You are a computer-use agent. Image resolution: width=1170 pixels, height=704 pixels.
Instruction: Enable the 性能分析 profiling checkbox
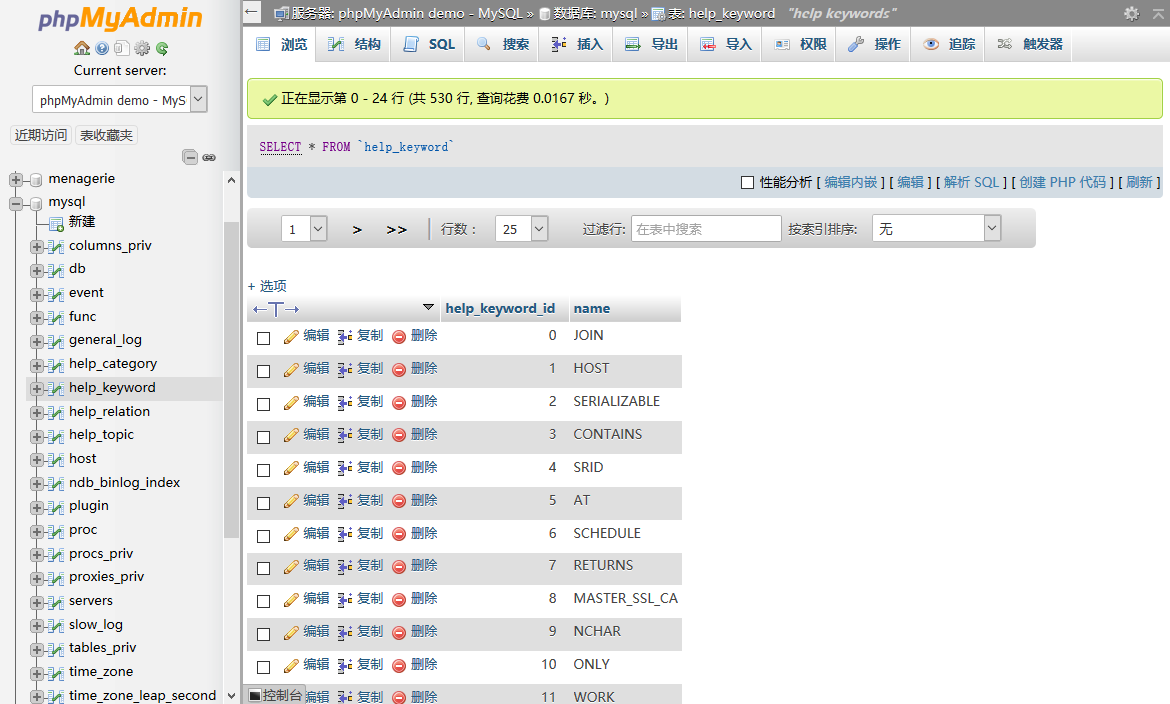747,182
